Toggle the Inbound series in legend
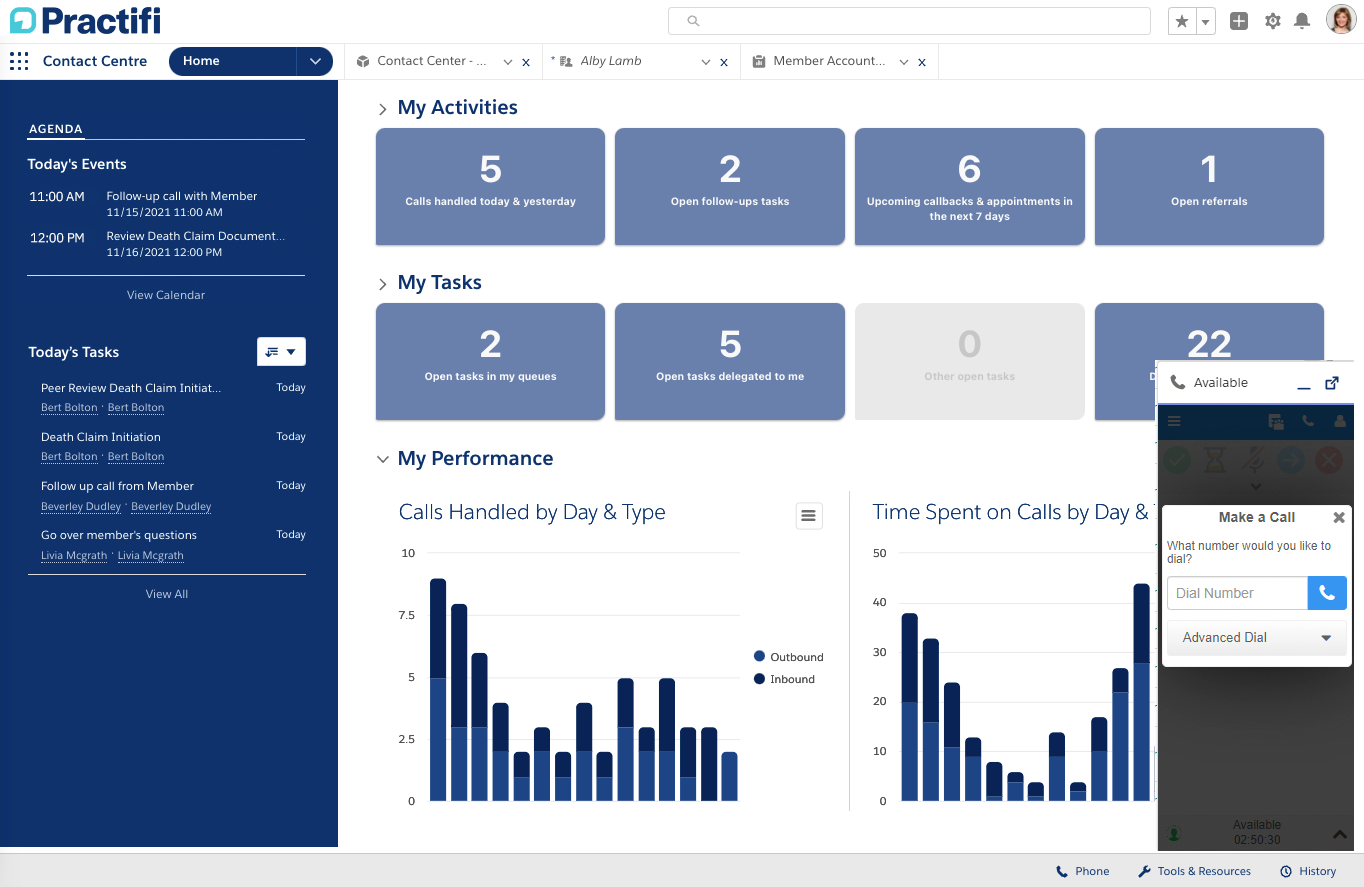Image resolution: width=1364 pixels, height=887 pixels. (x=791, y=679)
